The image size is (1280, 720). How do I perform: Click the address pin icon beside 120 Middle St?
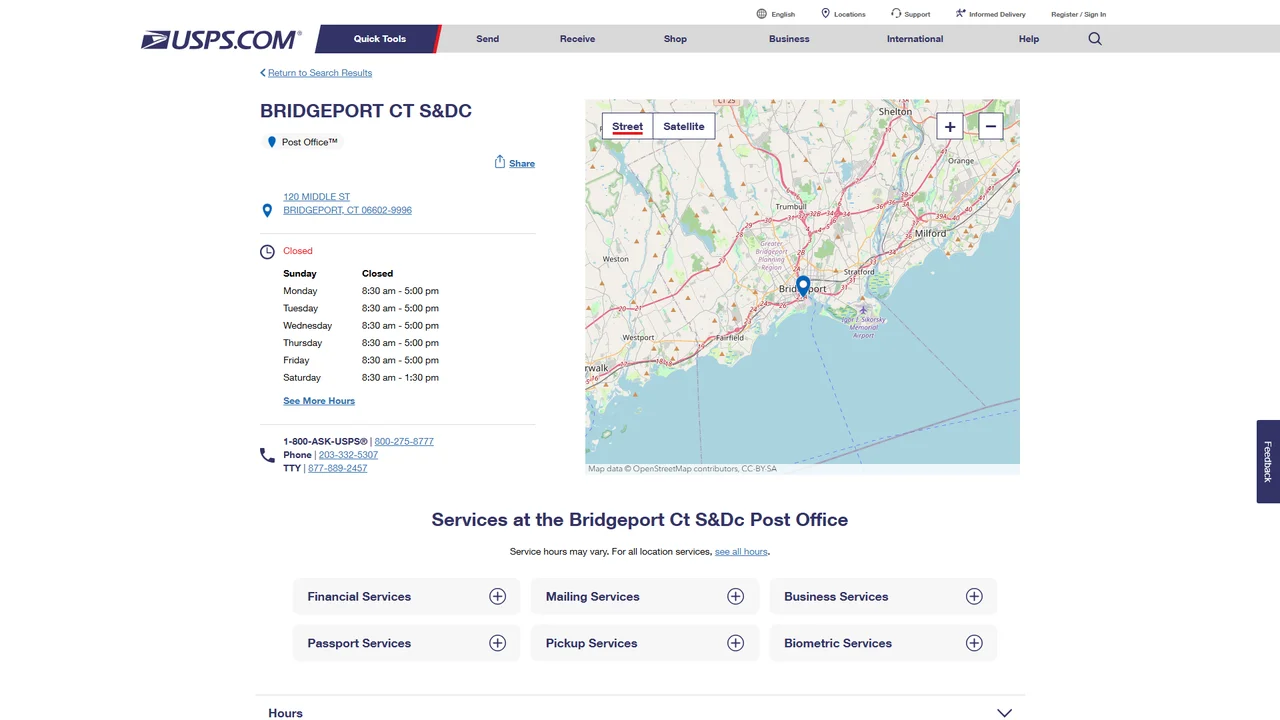pyautogui.click(x=267, y=210)
